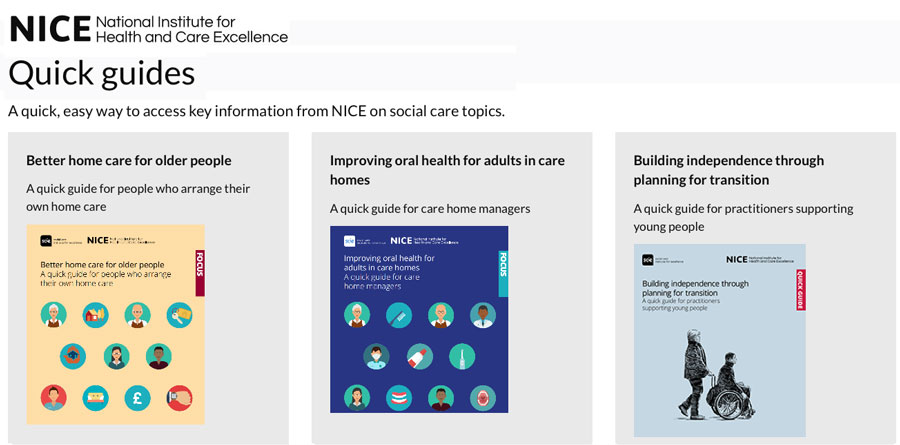The height and width of the screenshot is (445, 900).
Task: Click the SCIE logo on the transition guide cover
Action: (x=647, y=260)
